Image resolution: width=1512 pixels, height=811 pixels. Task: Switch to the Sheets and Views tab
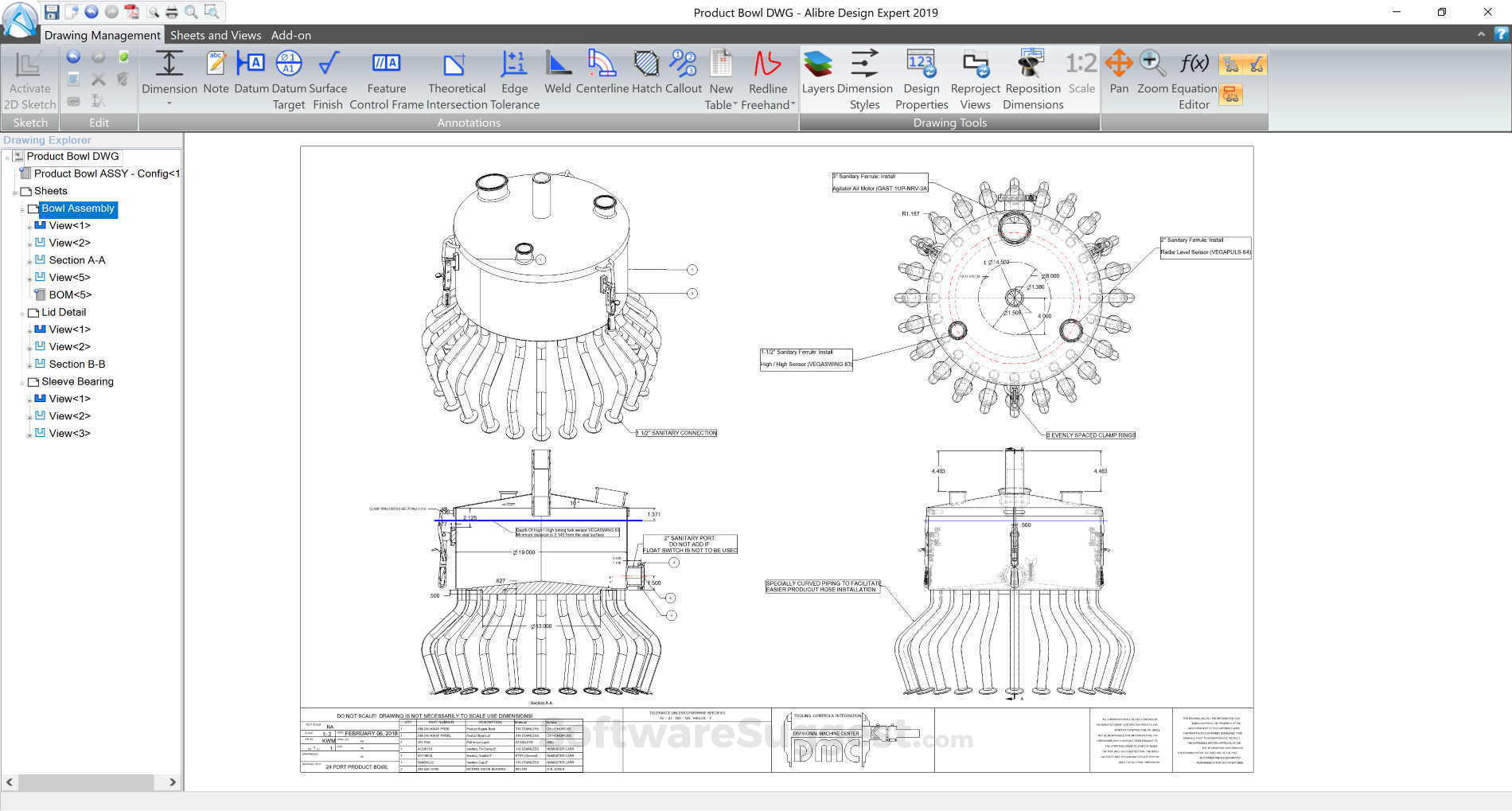tap(215, 35)
